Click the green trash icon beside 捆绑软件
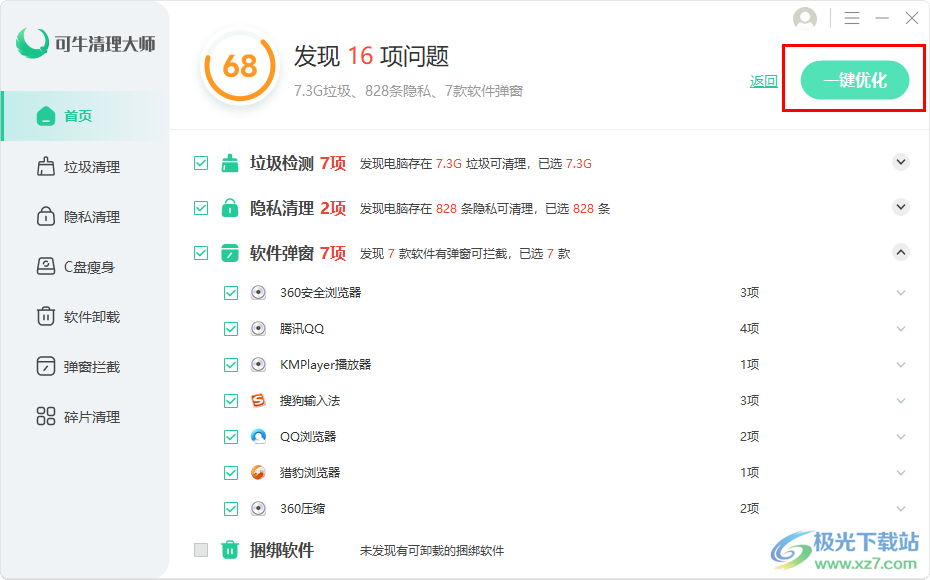Screen dimensions: 930x580 click(230, 550)
